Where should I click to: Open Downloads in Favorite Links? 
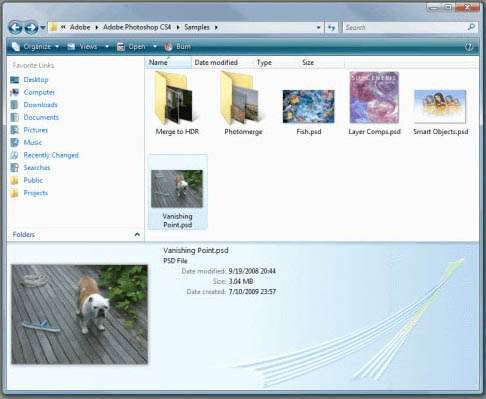pos(41,105)
